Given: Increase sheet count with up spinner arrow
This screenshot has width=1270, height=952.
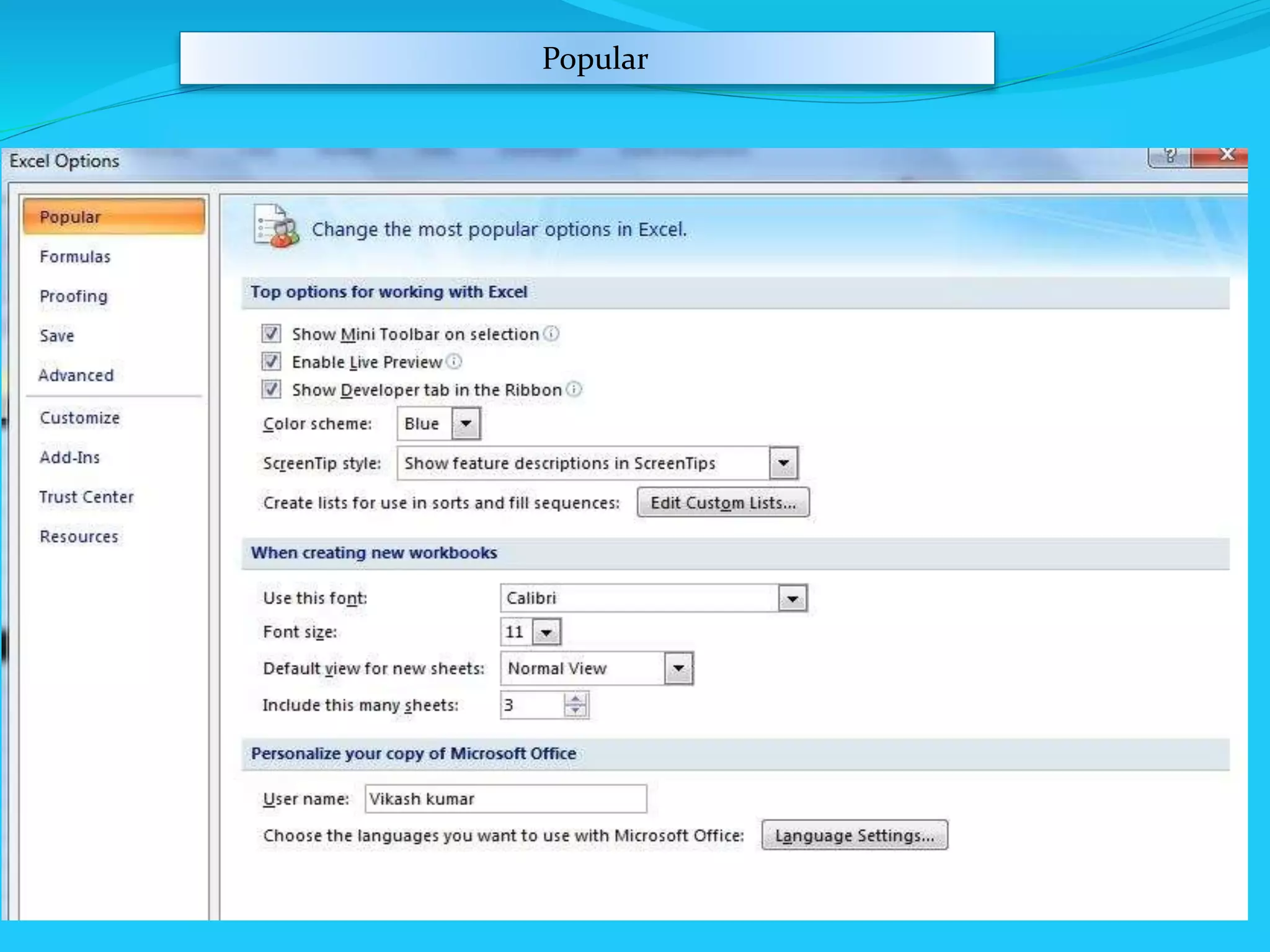Looking at the screenshot, I should pos(576,699).
